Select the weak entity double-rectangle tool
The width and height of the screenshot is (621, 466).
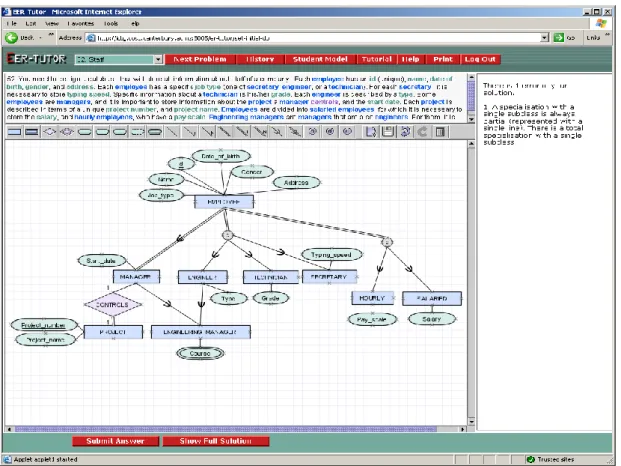32,132
